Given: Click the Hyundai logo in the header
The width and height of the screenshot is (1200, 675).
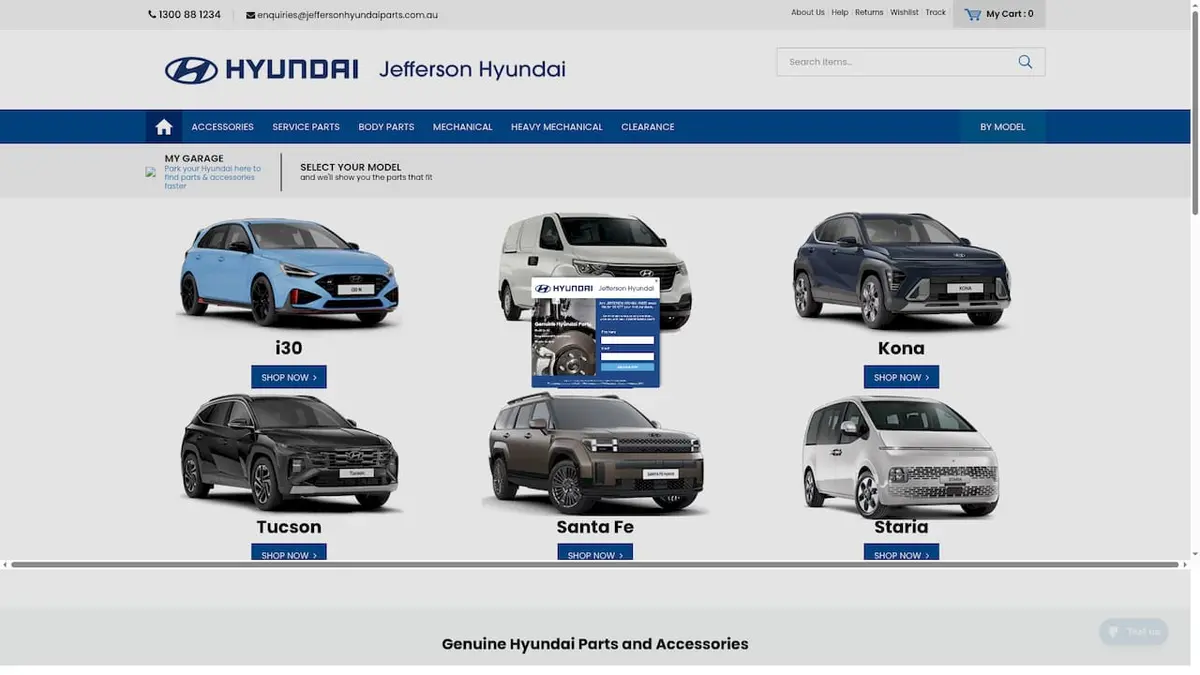Looking at the screenshot, I should click(x=262, y=70).
